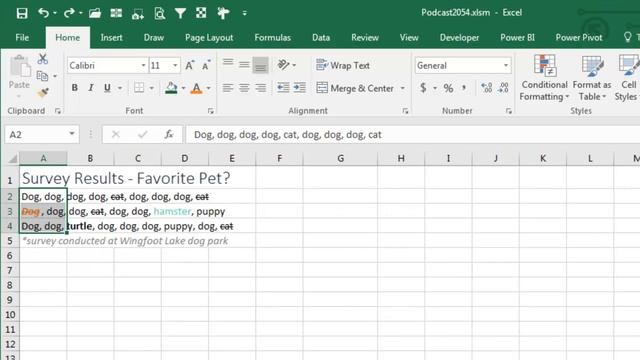
Task: Apply Accounting dollar format
Action: pos(423,88)
